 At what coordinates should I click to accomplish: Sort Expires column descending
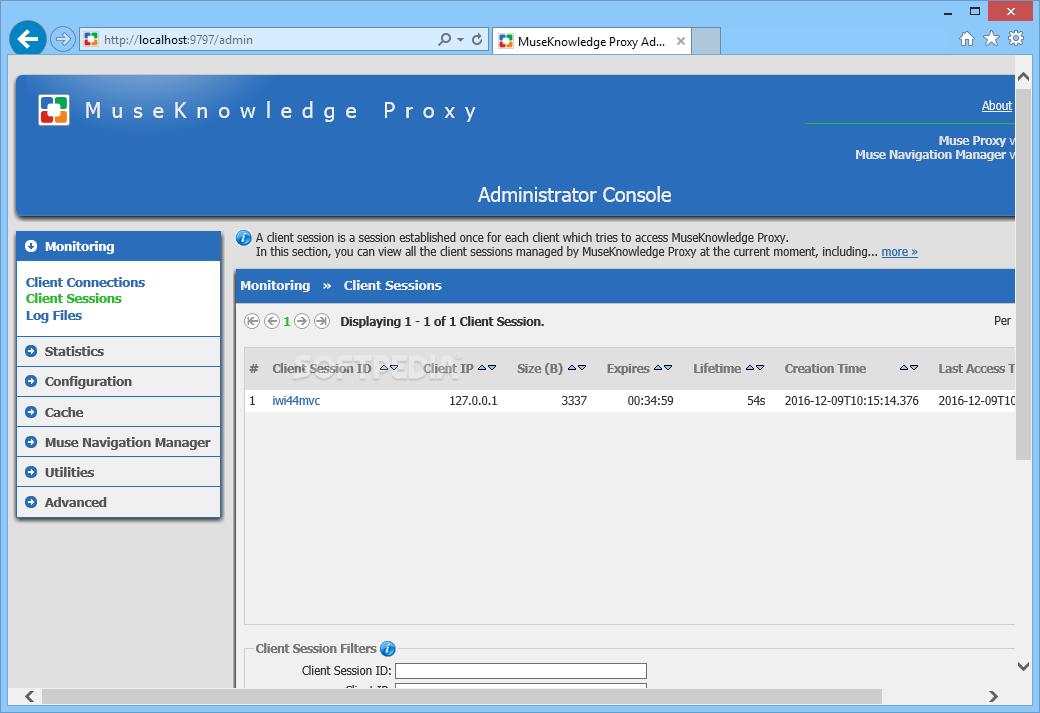click(668, 367)
